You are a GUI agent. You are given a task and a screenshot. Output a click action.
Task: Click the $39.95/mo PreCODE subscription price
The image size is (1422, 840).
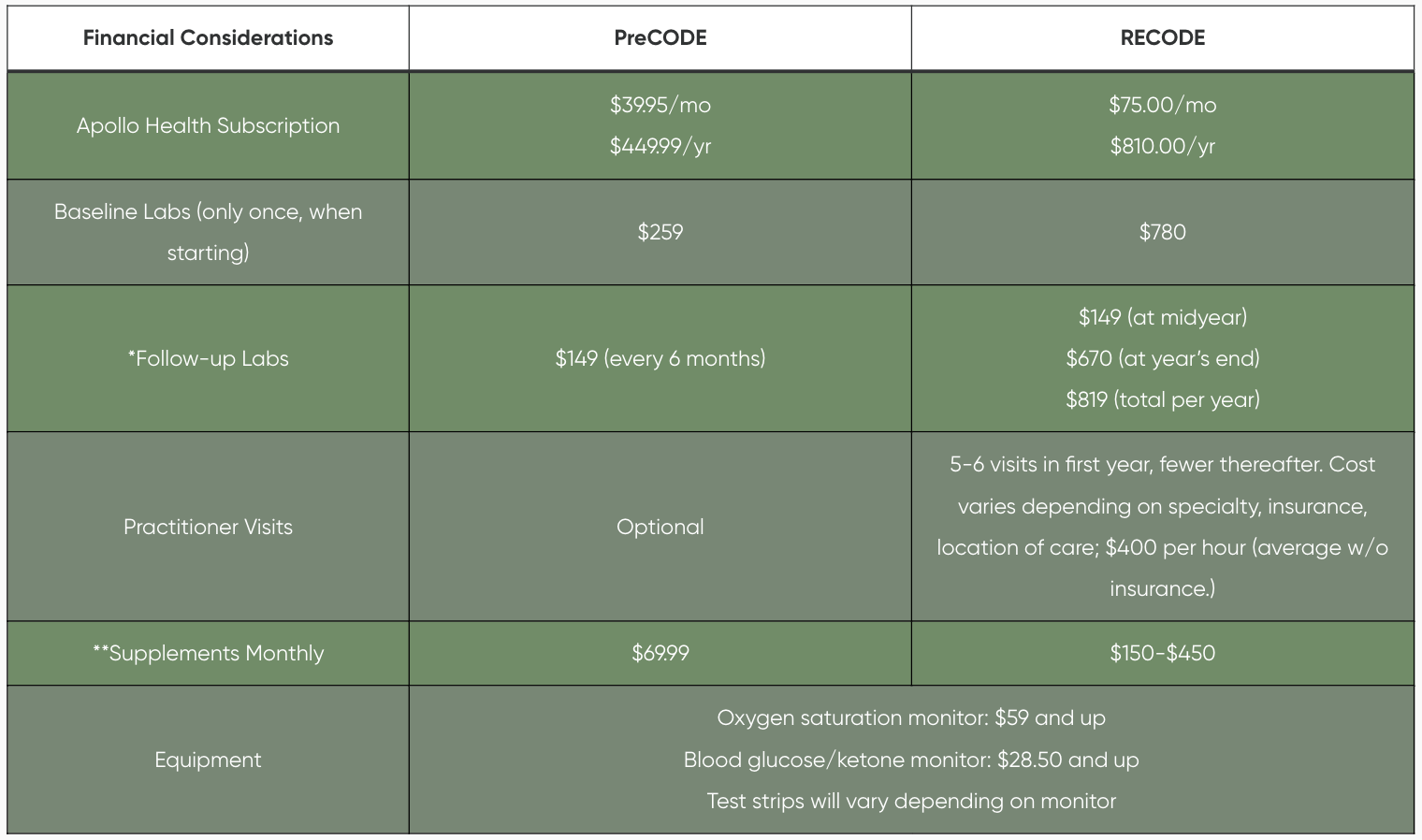(x=660, y=105)
